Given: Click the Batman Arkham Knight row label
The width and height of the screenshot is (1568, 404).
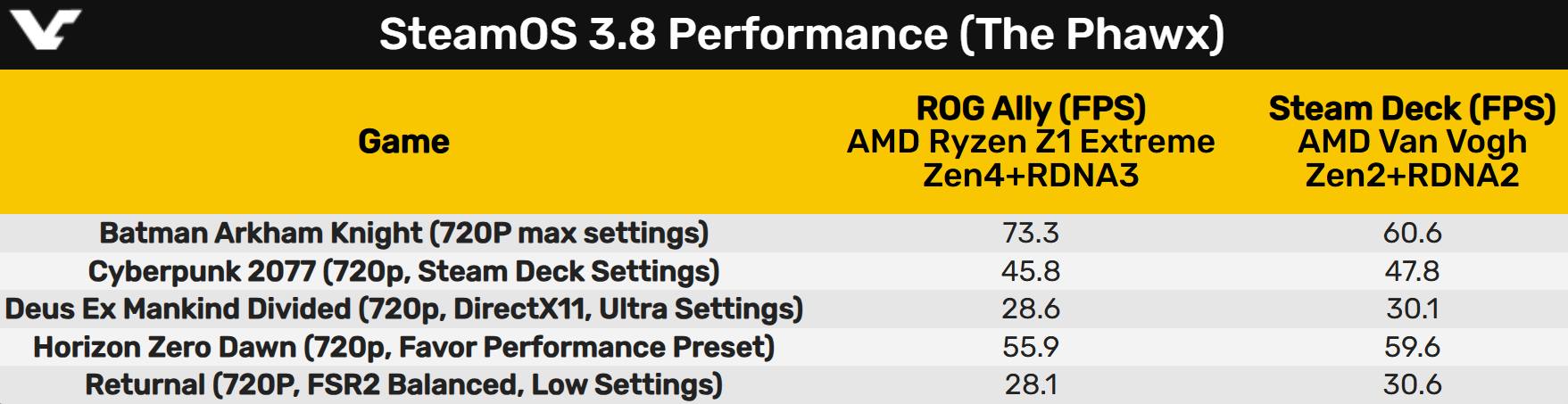Looking at the screenshot, I should point(403,234).
